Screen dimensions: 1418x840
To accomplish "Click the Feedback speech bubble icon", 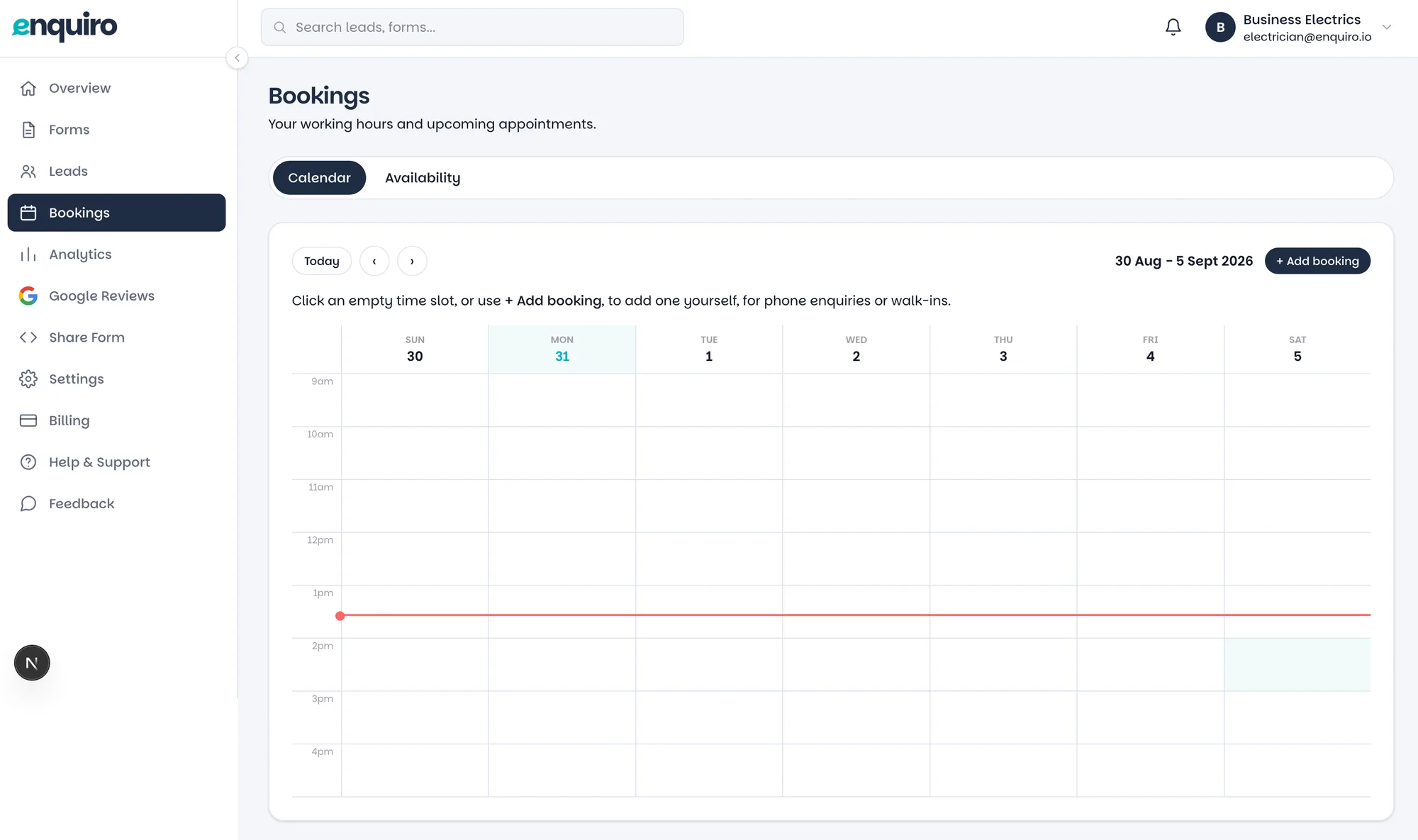I will click(x=28, y=503).
